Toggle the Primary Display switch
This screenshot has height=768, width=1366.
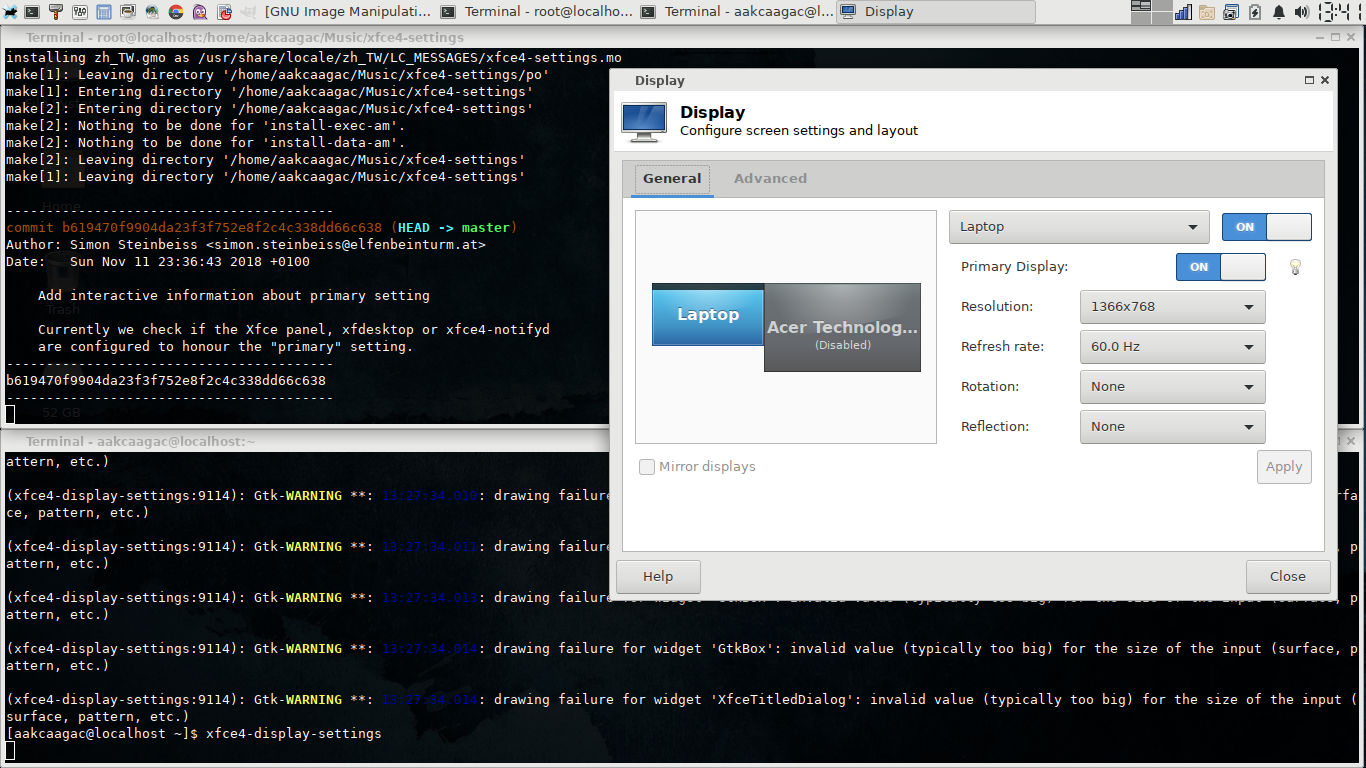coord(1220,267)
